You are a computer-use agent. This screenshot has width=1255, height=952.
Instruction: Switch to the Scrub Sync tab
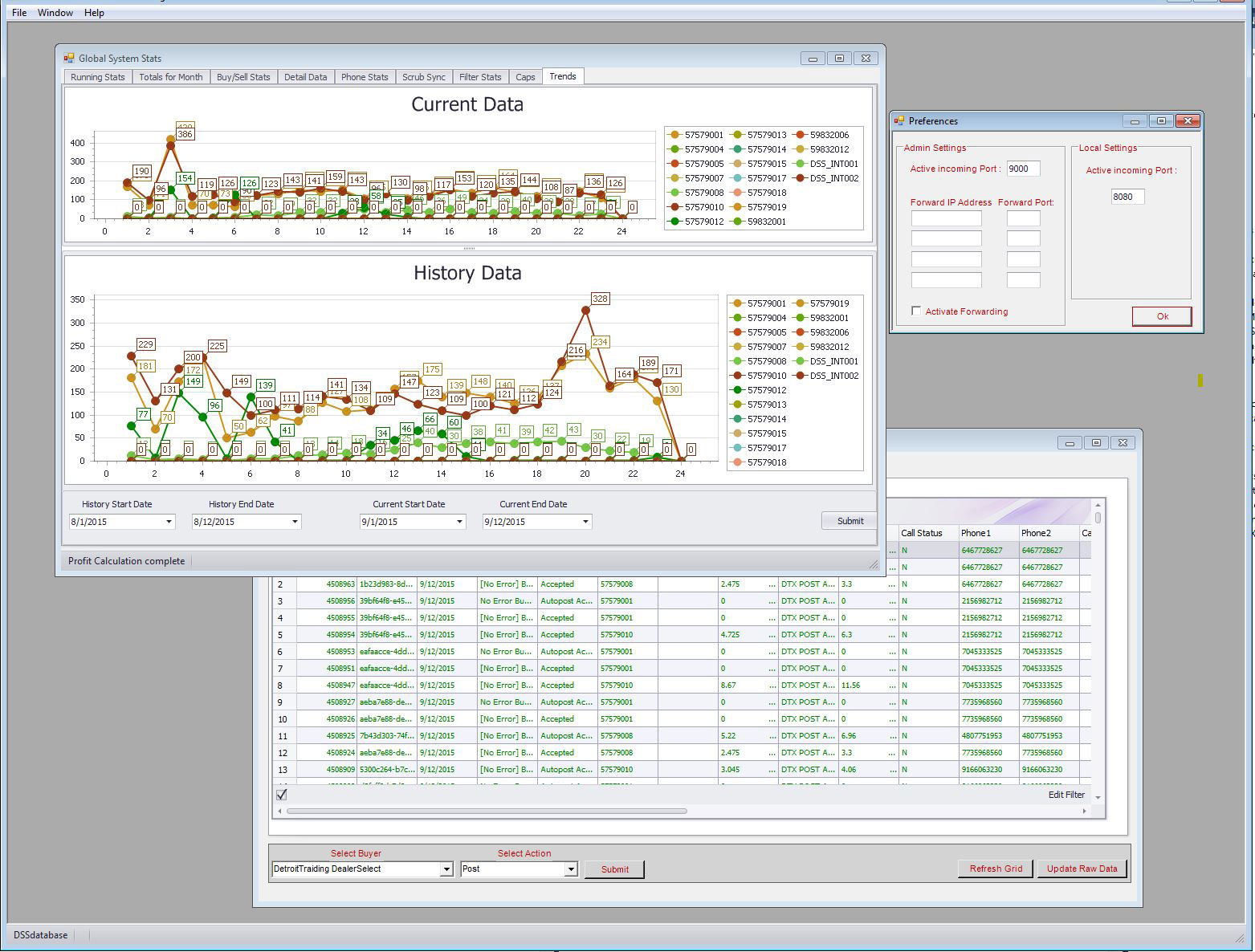point(424,77)
